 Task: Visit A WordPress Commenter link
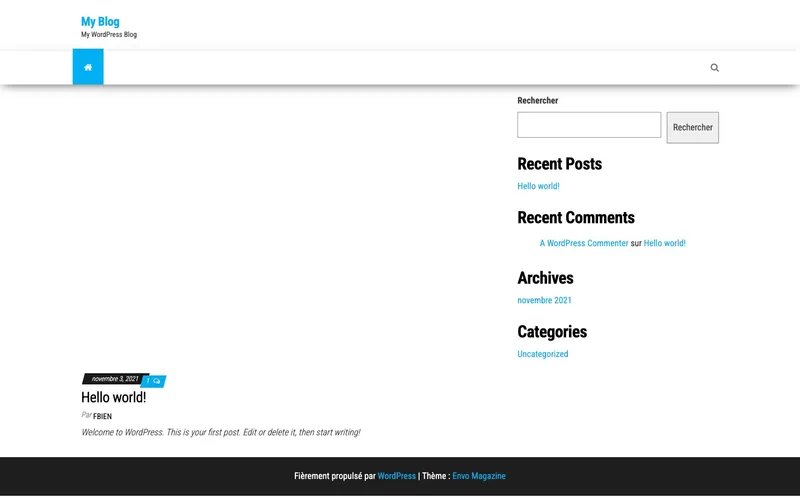(584, 243)
